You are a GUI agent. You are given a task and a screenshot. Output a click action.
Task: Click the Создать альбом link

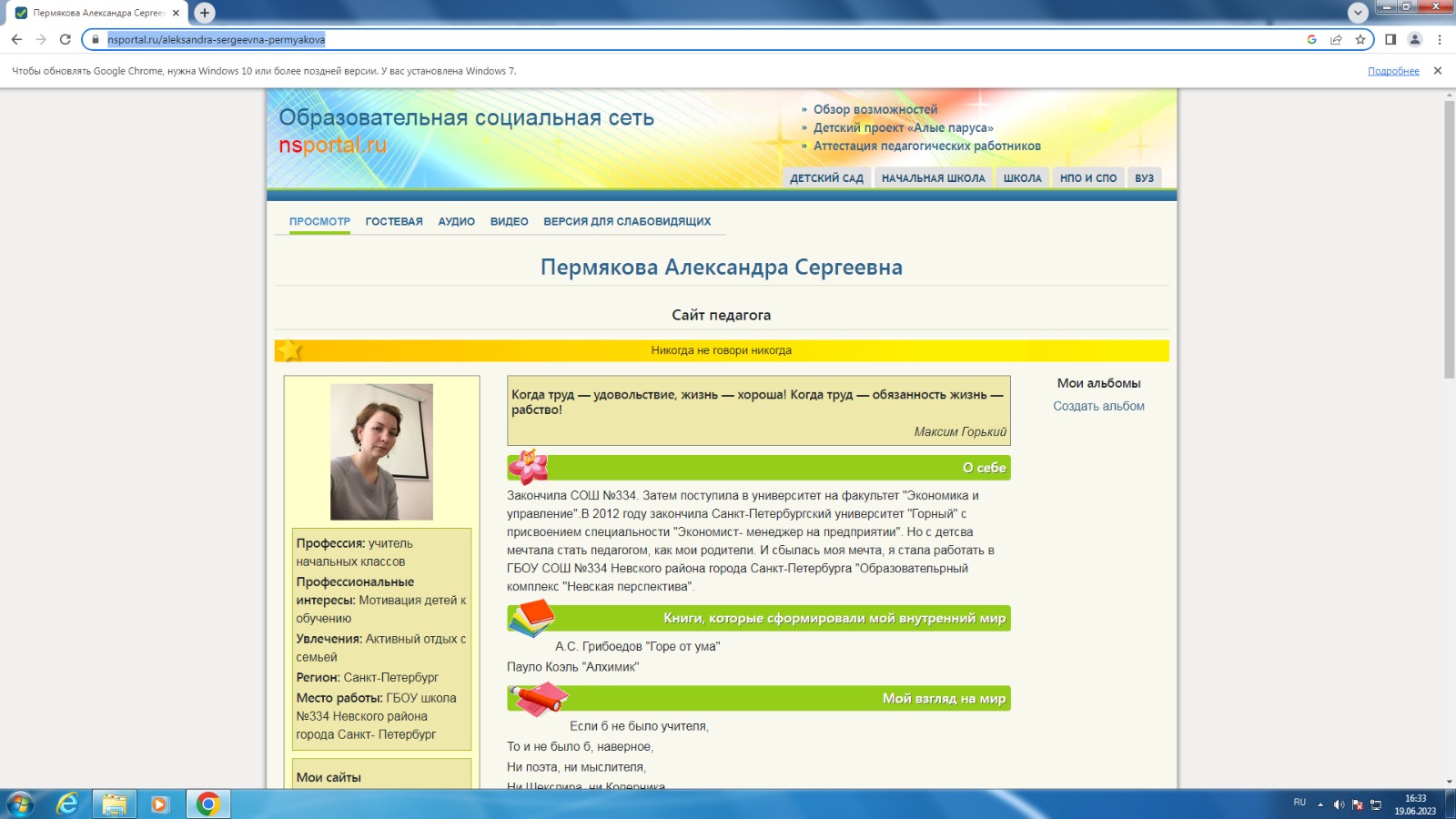(x=1098, y=406)
